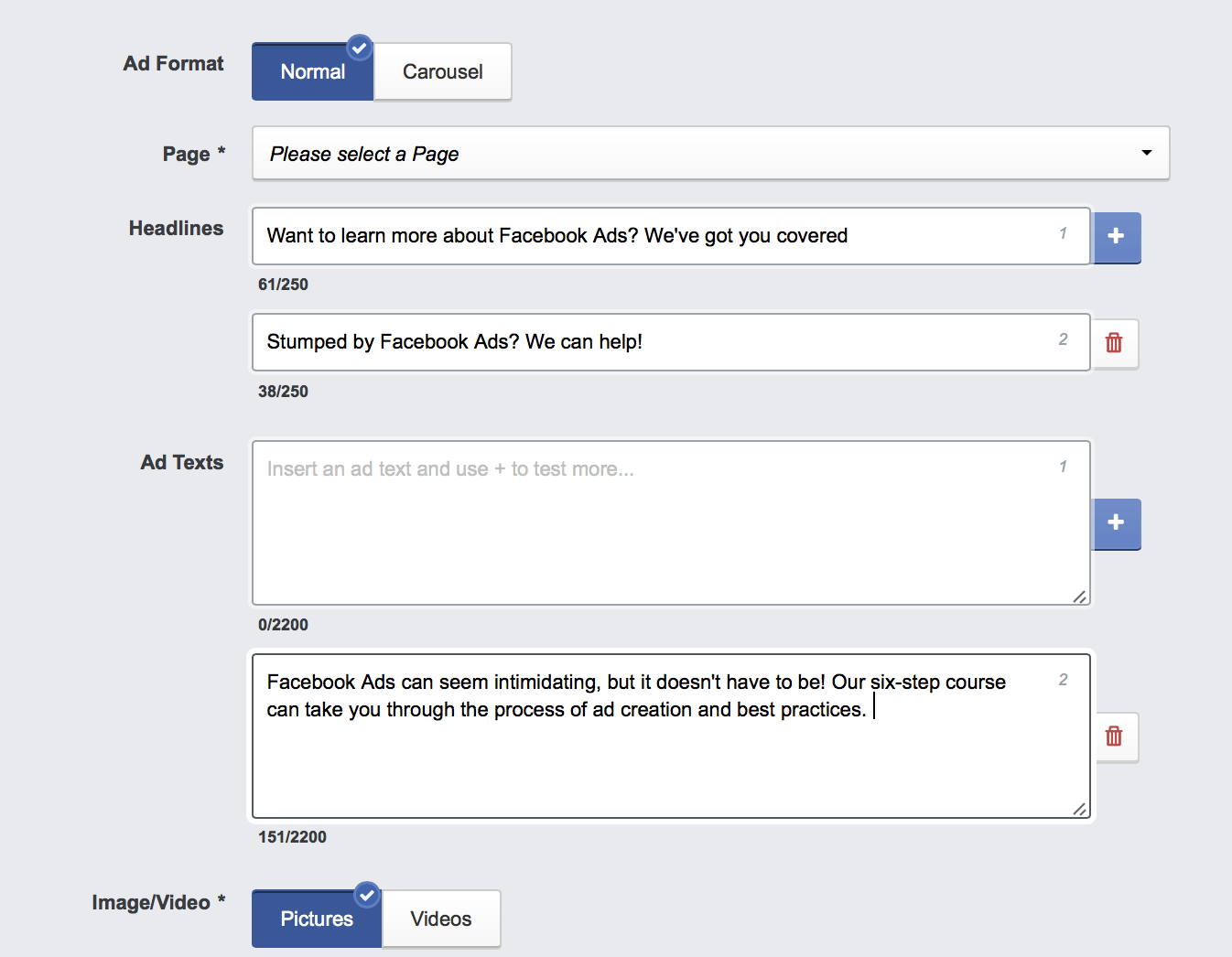Click the plus icon to add another headline
The image size is (1232, 957).
click(1116, 237)
